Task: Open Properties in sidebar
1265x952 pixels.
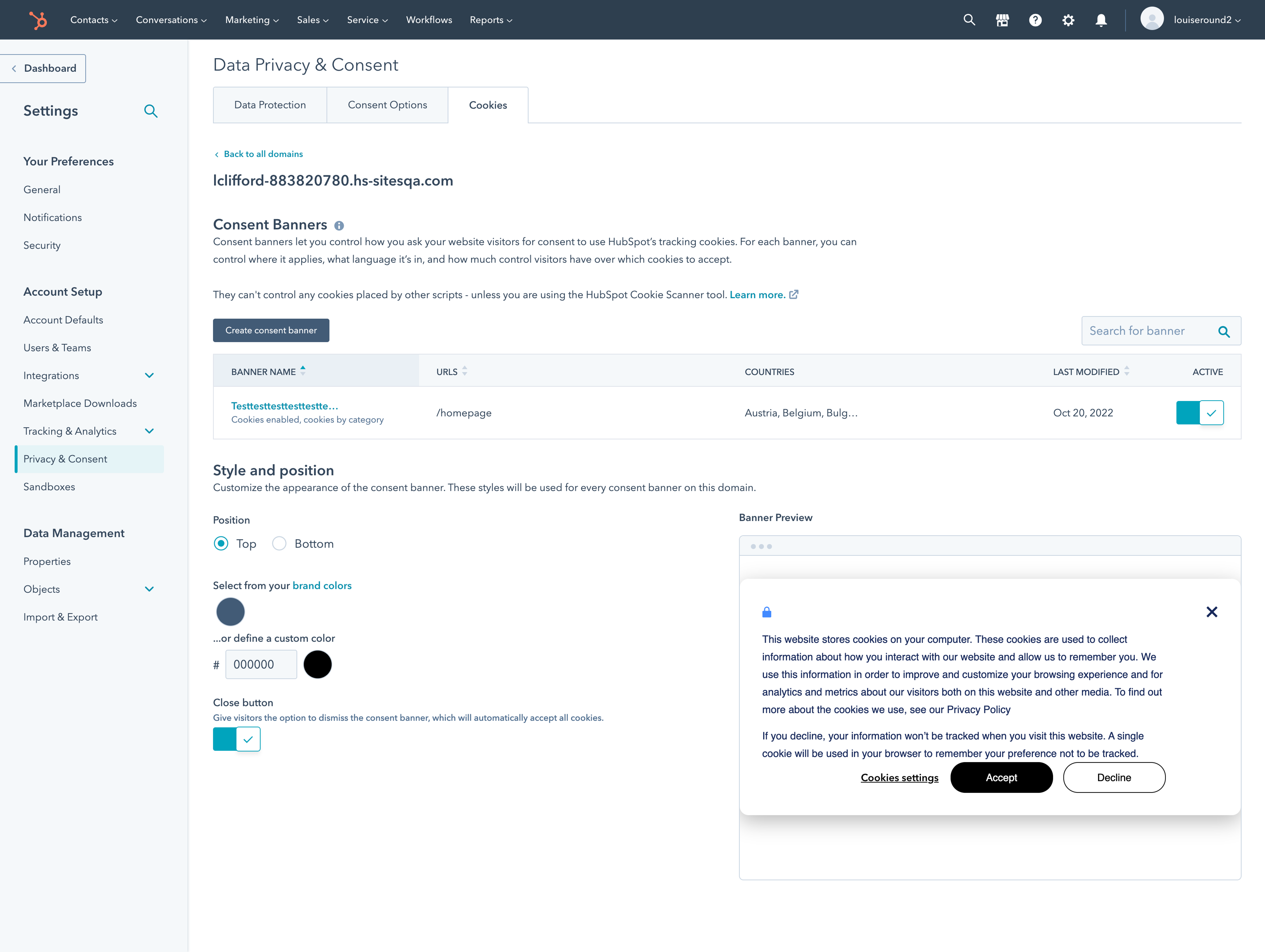Action: pyautogui.click(x=47, y=562)
